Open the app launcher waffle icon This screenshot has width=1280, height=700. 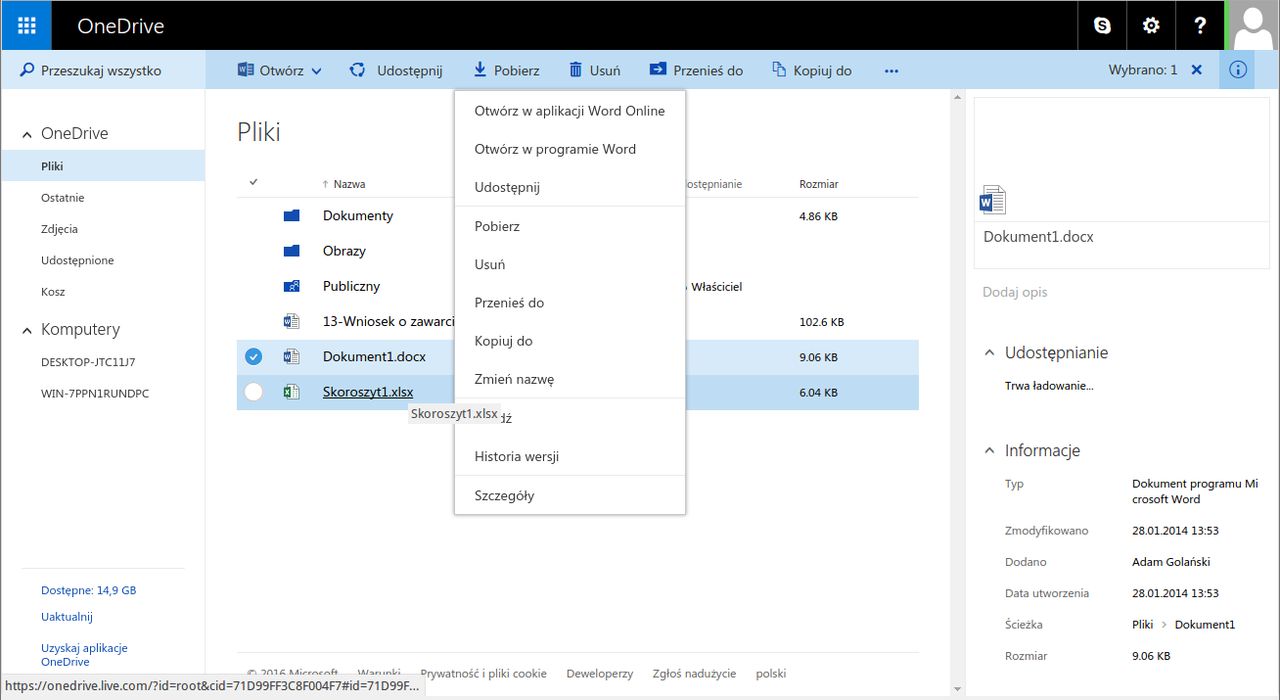(x=27, y=26)
